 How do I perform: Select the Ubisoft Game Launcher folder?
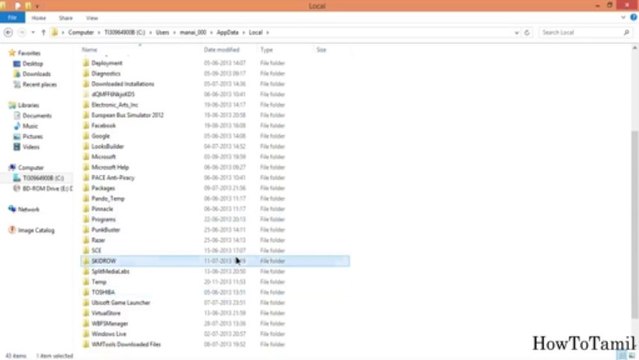click(121, 303)
